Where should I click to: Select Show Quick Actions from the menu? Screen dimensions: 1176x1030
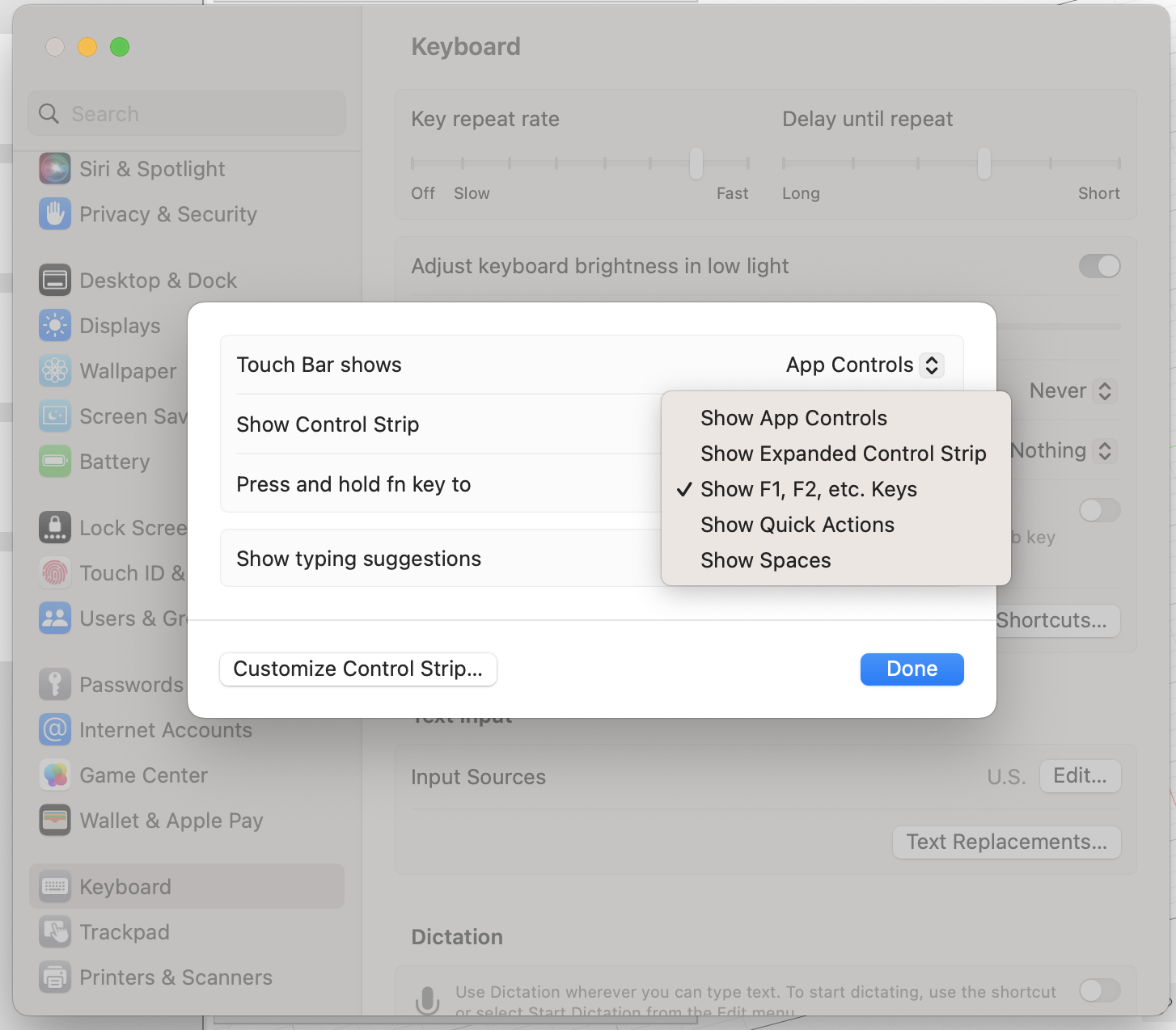(x=797, y=525)
